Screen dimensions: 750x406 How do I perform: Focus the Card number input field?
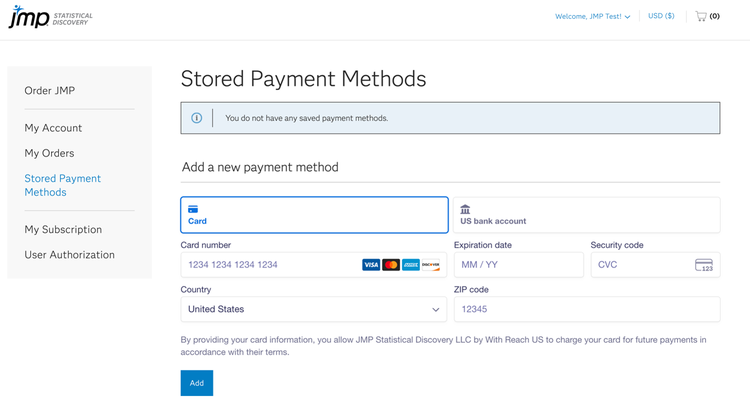pos(270,265)
